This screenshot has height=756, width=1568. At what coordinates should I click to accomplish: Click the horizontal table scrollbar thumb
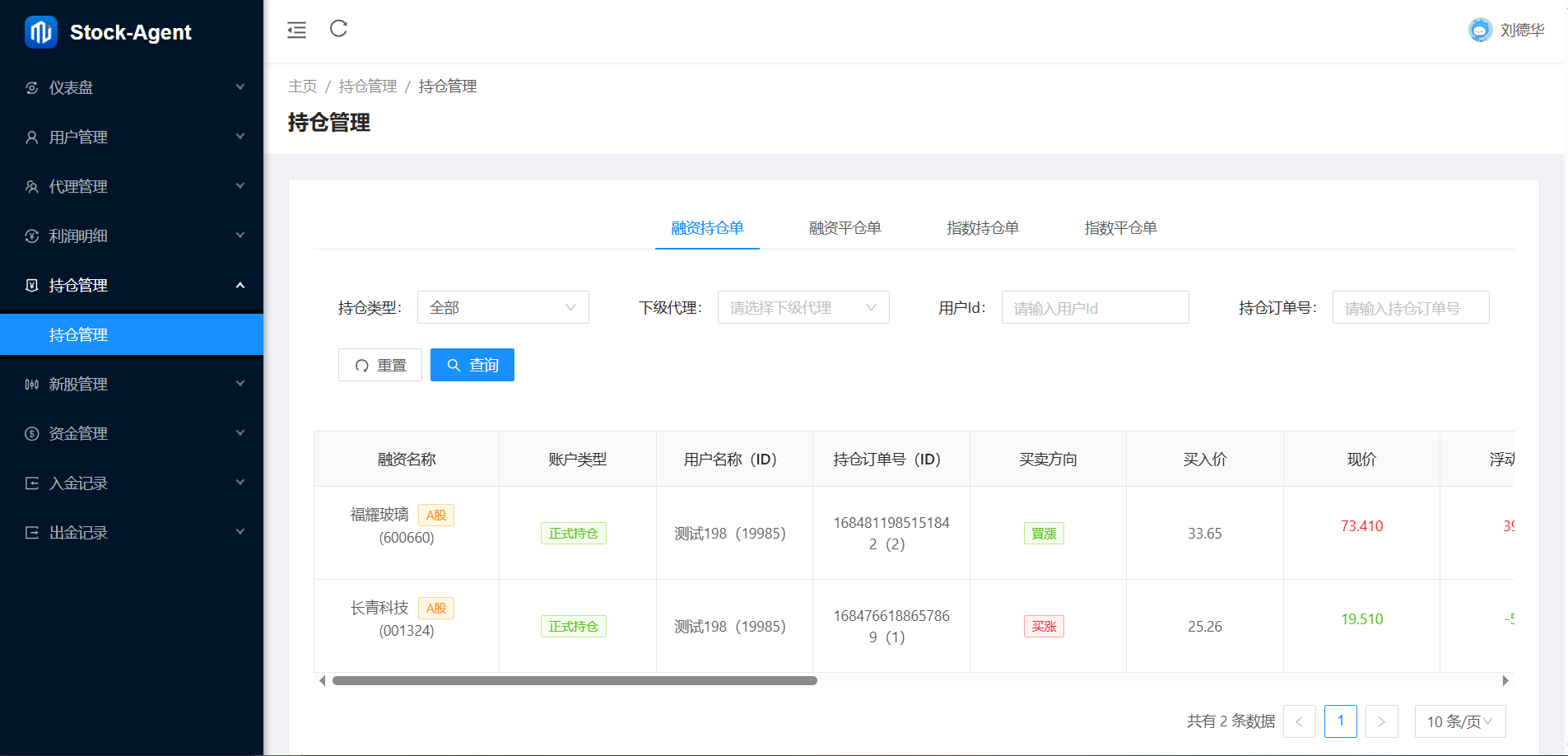pyautogui.click(x=575, y=681)
